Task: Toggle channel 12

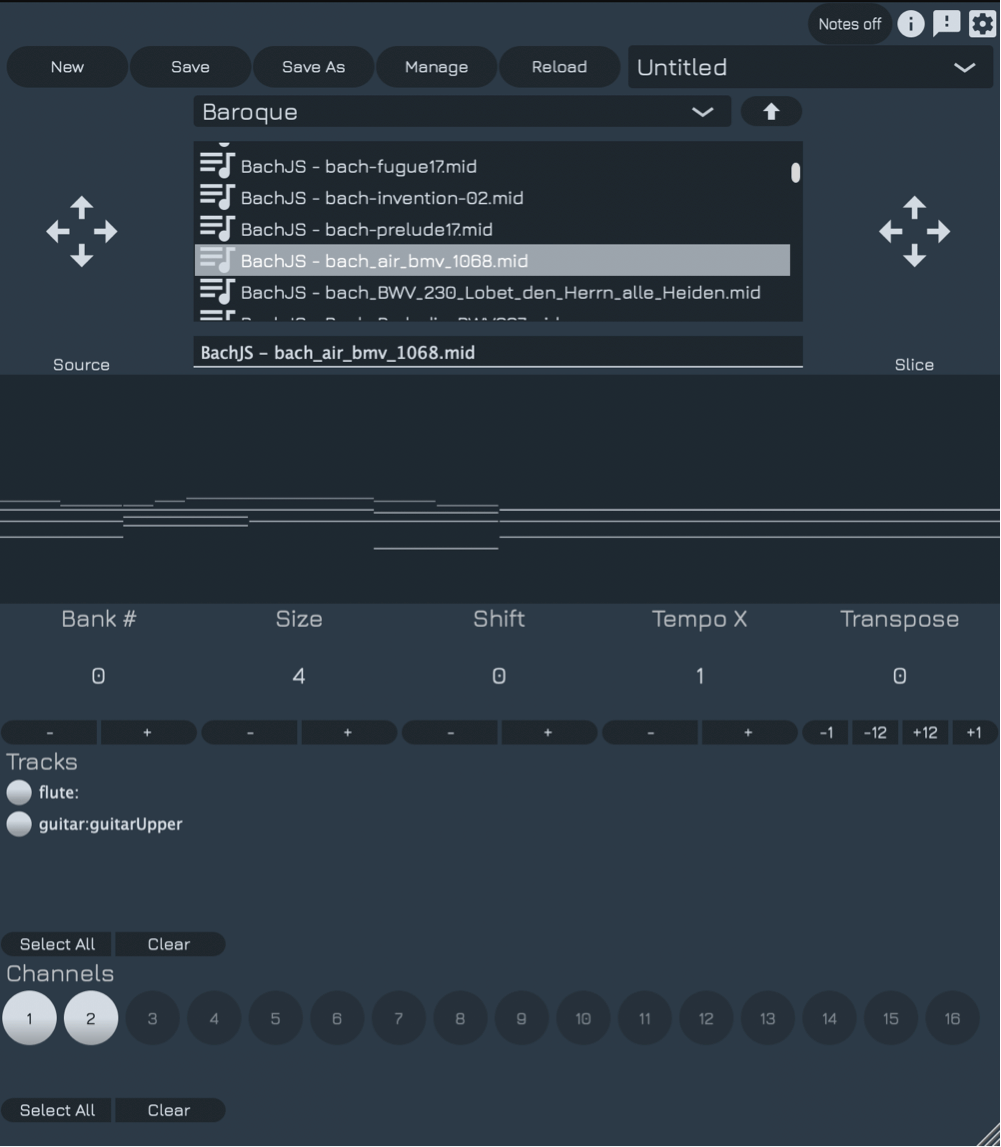Action: tap(706, 1018)
